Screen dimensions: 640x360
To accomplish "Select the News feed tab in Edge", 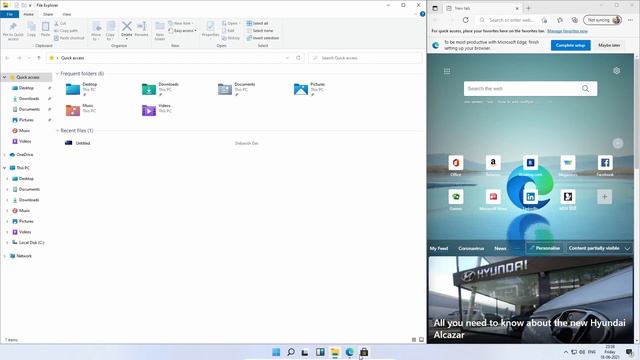I will (x=500, y=248).
